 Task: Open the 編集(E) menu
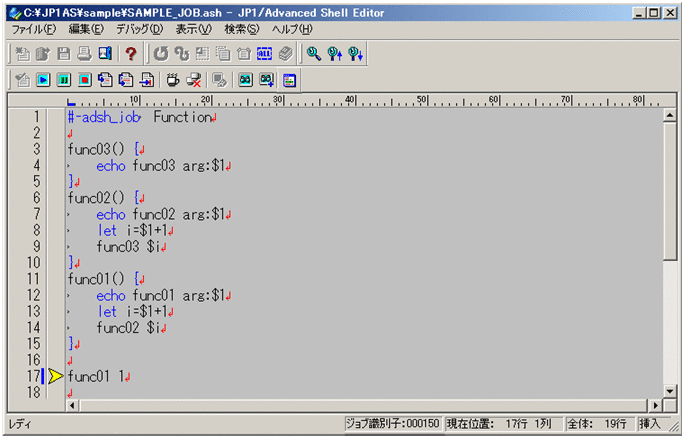point(86,29)
